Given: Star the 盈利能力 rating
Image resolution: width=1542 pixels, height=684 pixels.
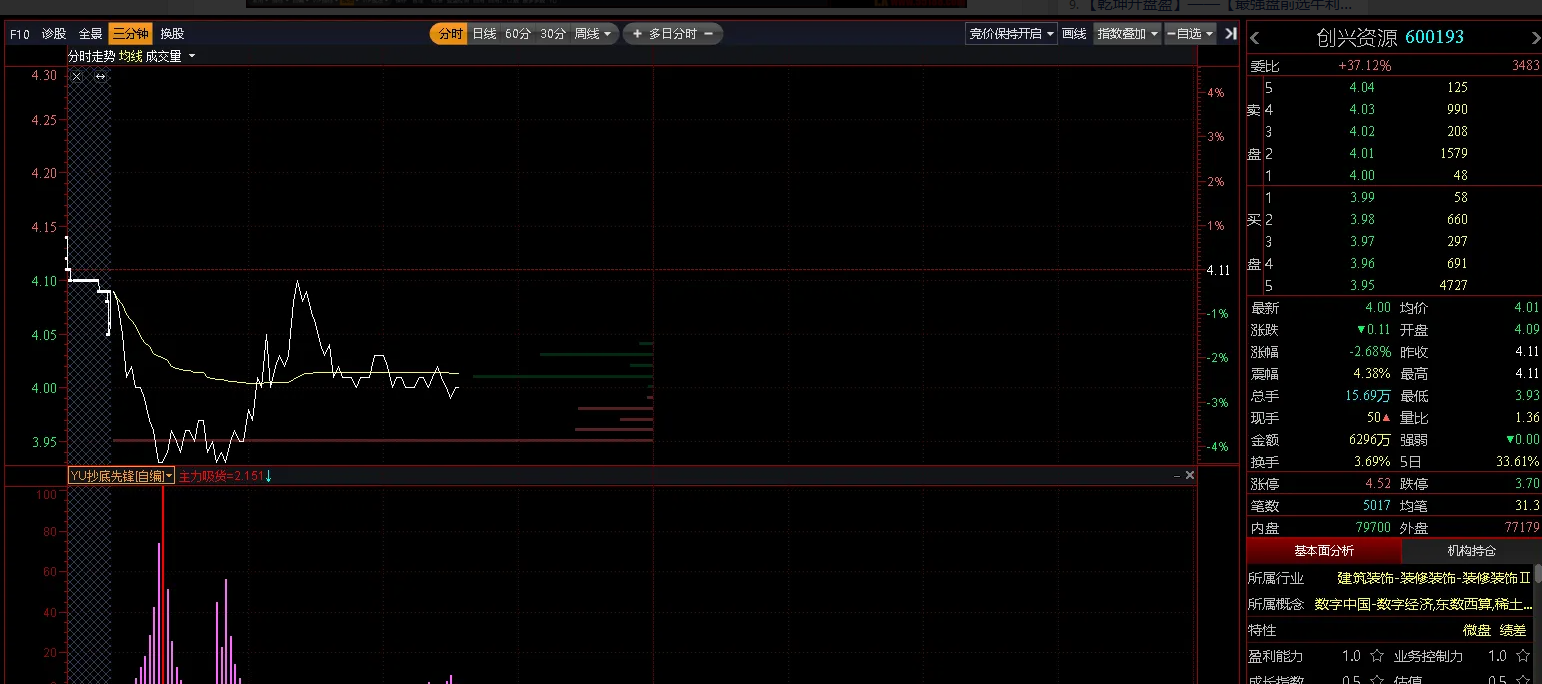Looking at the screenshot, I should 1376,656.
